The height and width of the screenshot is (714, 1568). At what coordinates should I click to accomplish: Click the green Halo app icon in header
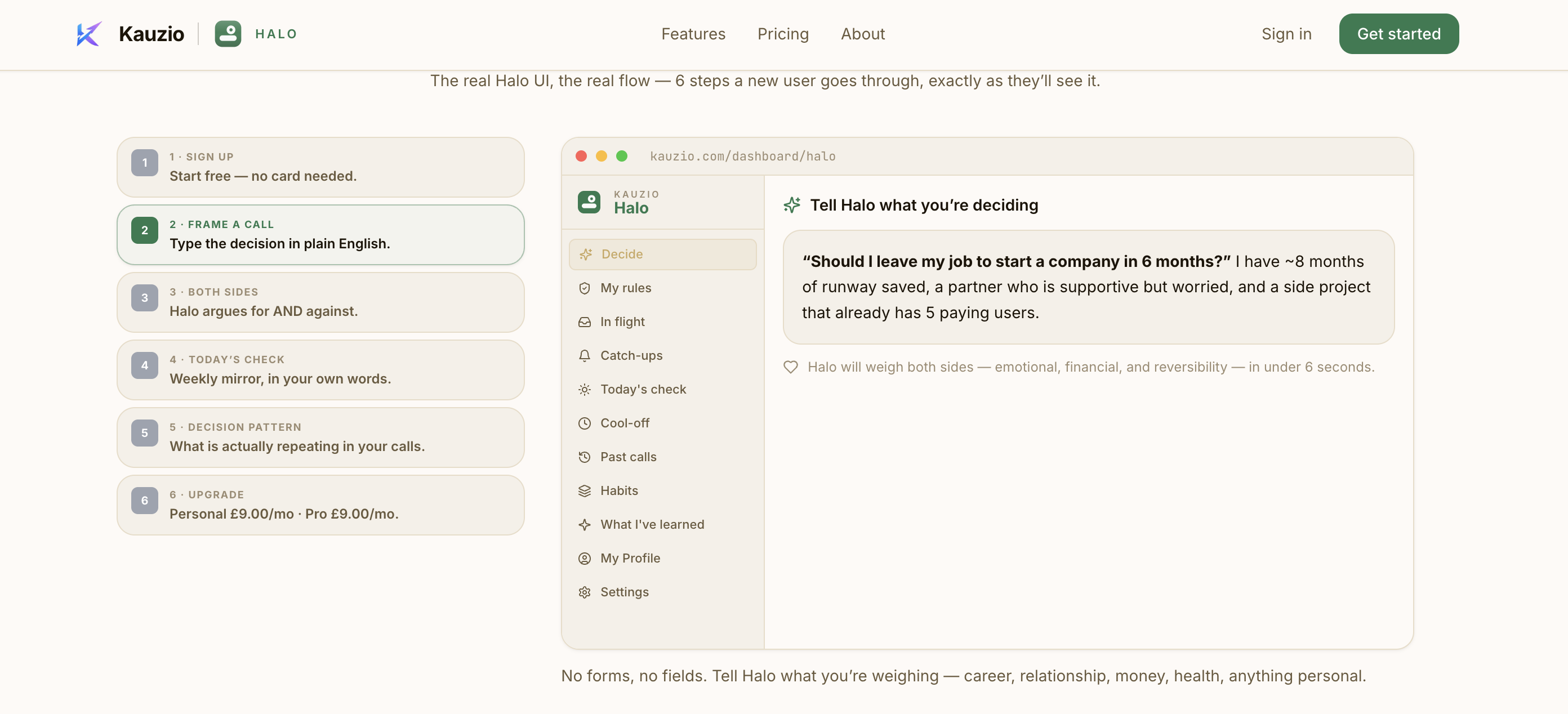point(228,34)
